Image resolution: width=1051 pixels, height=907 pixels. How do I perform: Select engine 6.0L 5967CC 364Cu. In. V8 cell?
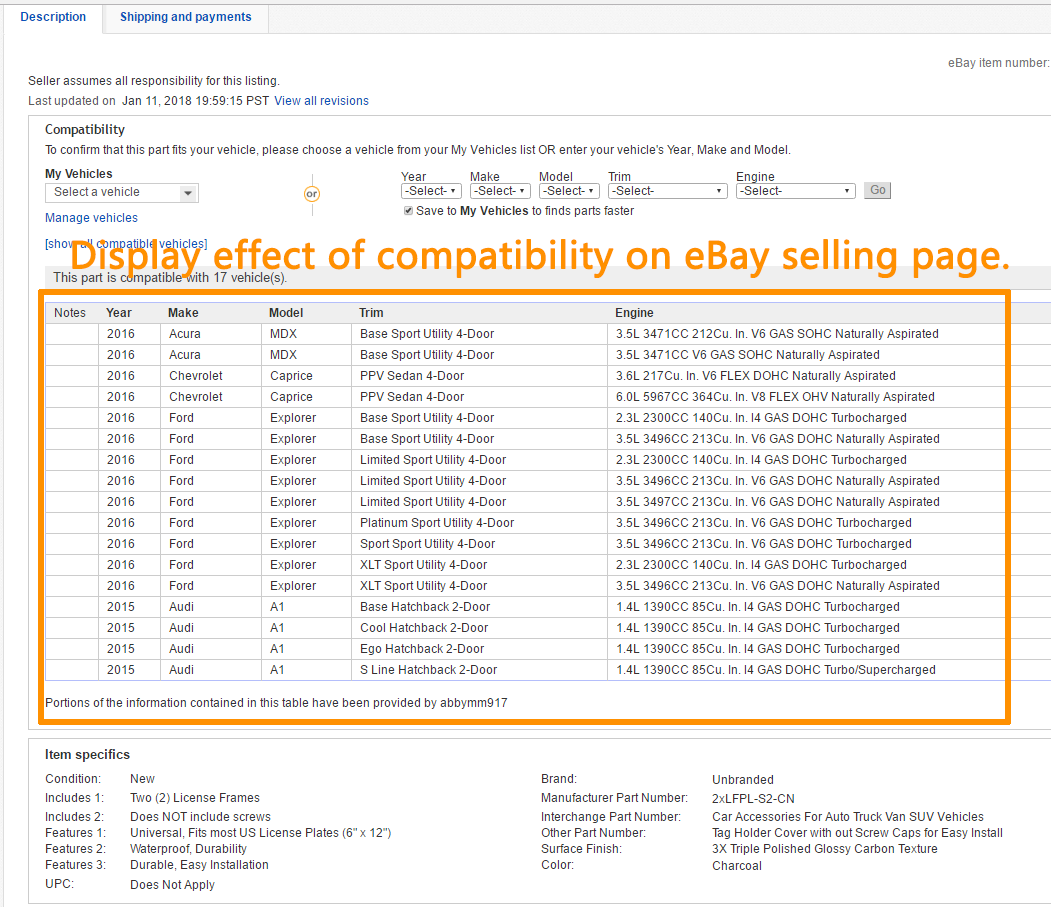[776, 397]
